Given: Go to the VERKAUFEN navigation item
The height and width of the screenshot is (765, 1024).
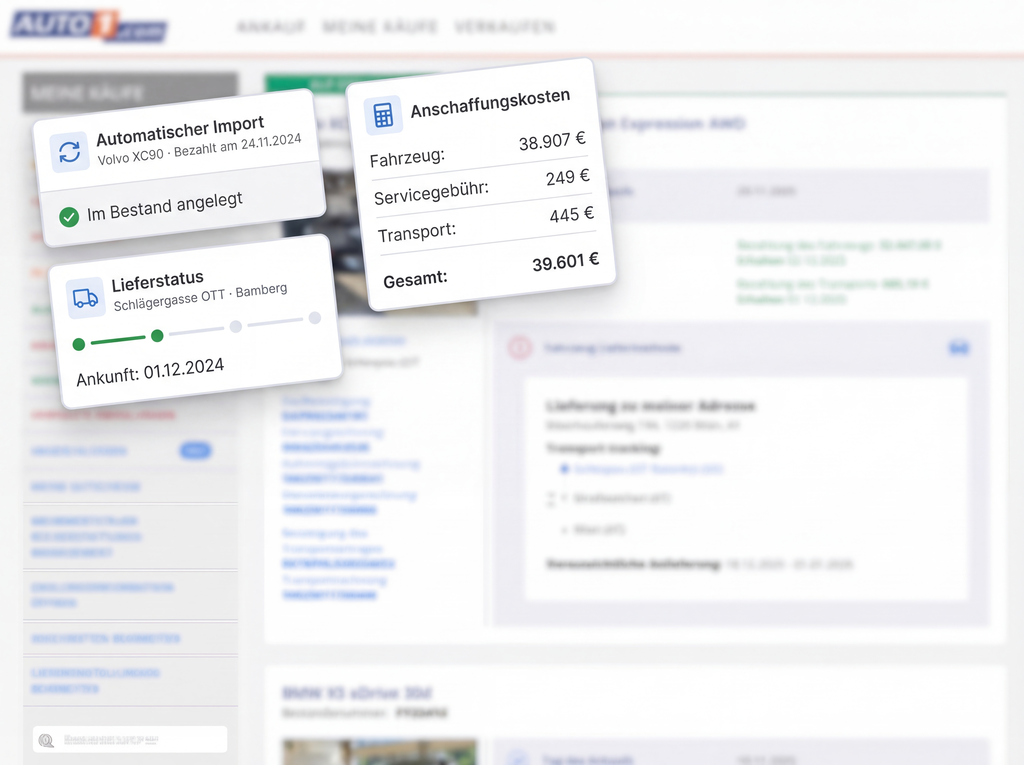Looking at the screenshot, I should (504, 27).
